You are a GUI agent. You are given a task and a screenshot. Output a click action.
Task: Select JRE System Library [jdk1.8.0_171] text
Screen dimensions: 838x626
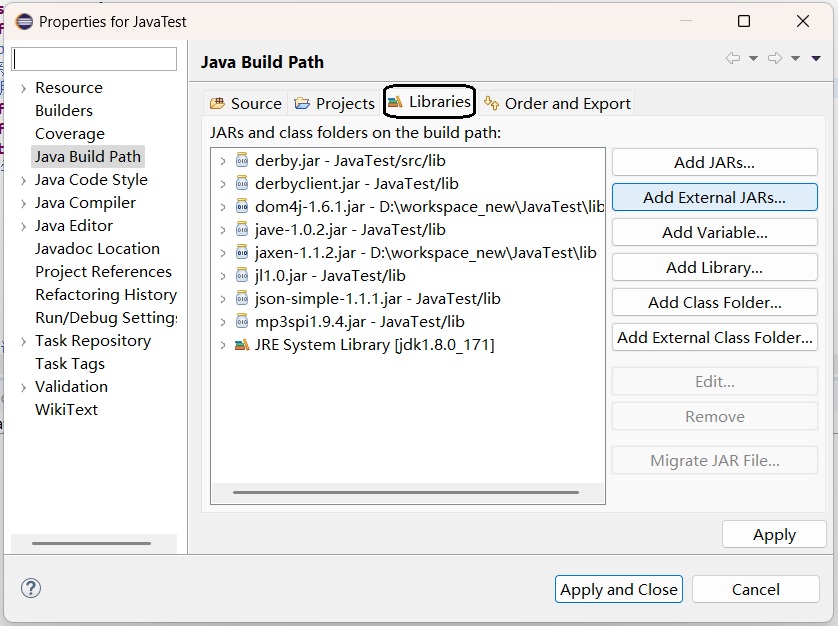tap(375, 345)
